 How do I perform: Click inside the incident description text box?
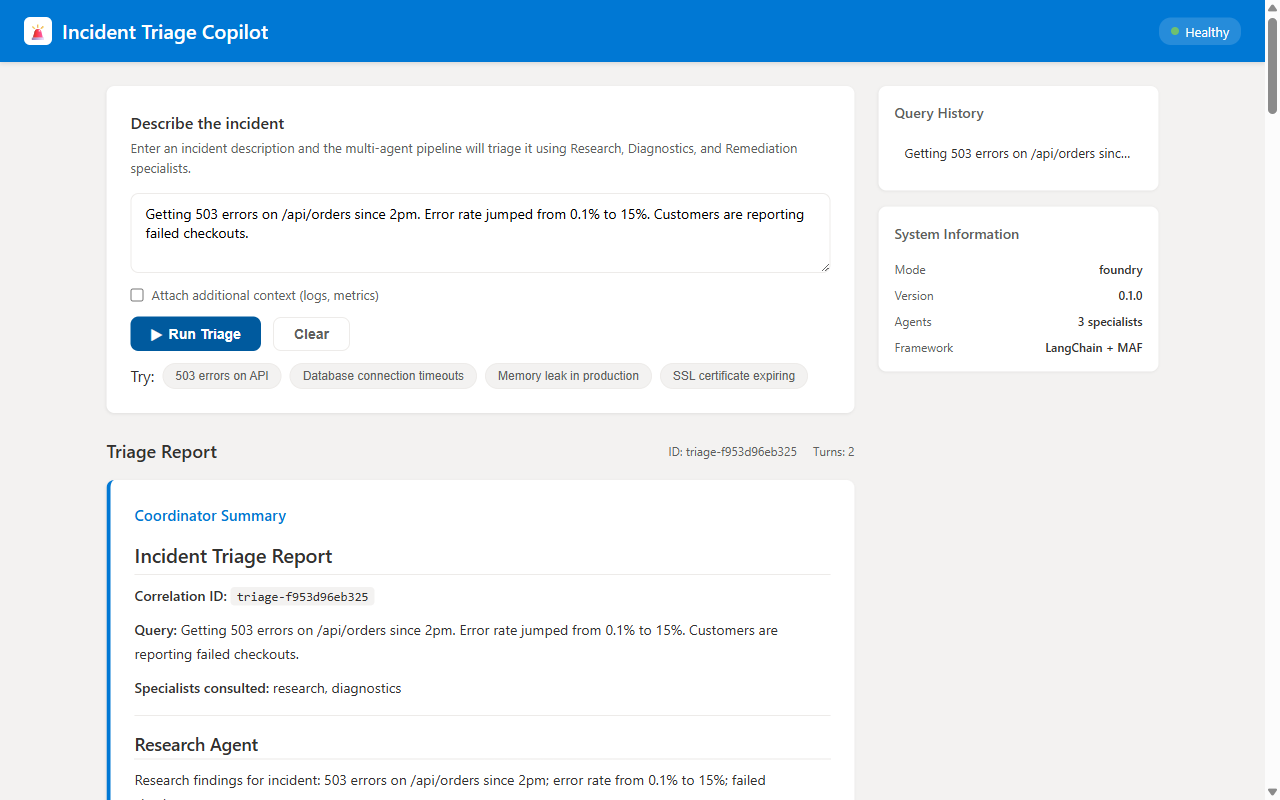pos(480,232)
